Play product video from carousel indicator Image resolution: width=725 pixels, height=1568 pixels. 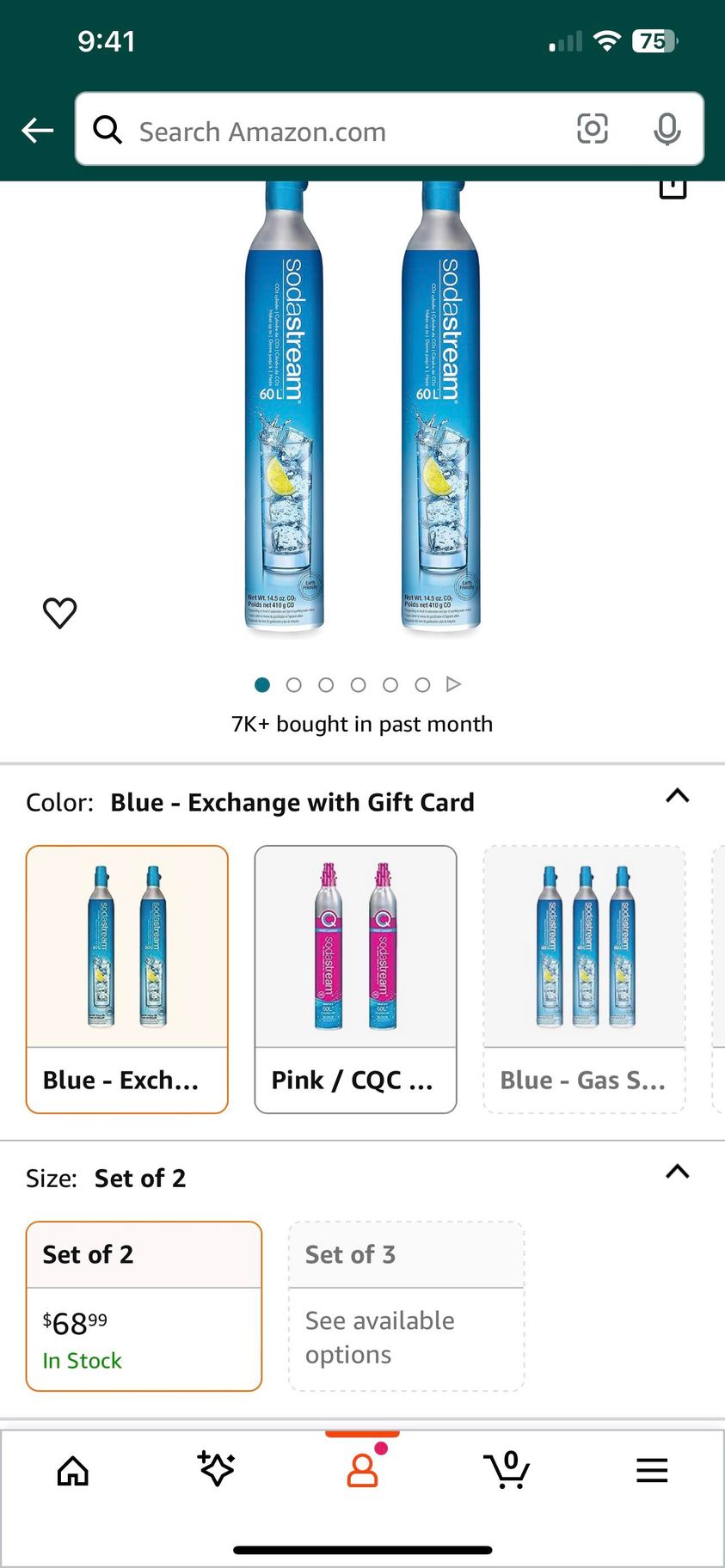454,684
